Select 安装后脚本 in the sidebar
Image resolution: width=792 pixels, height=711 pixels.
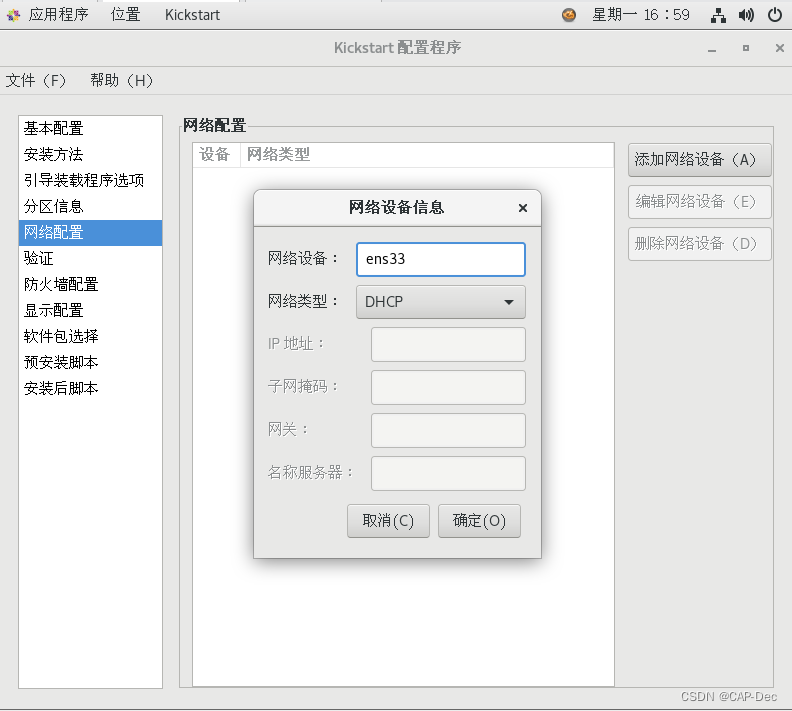90,388
